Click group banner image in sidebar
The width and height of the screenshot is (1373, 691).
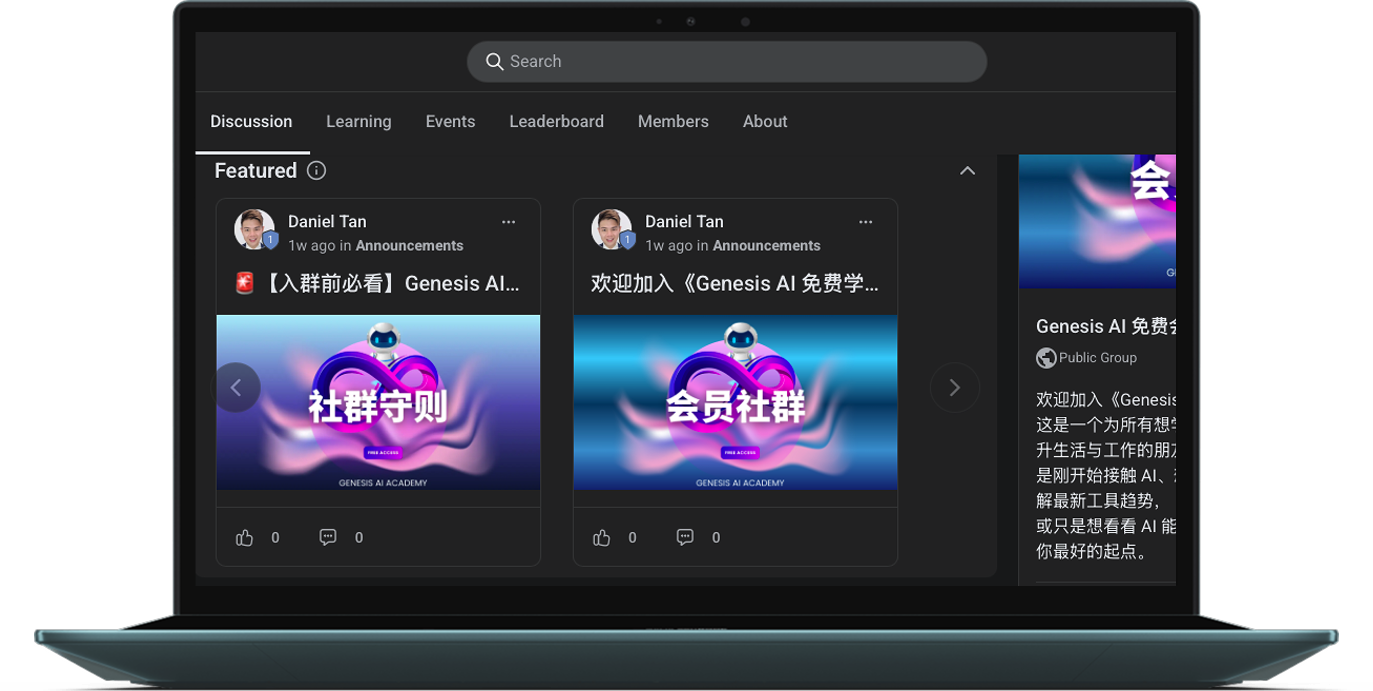click(1097, 221)
